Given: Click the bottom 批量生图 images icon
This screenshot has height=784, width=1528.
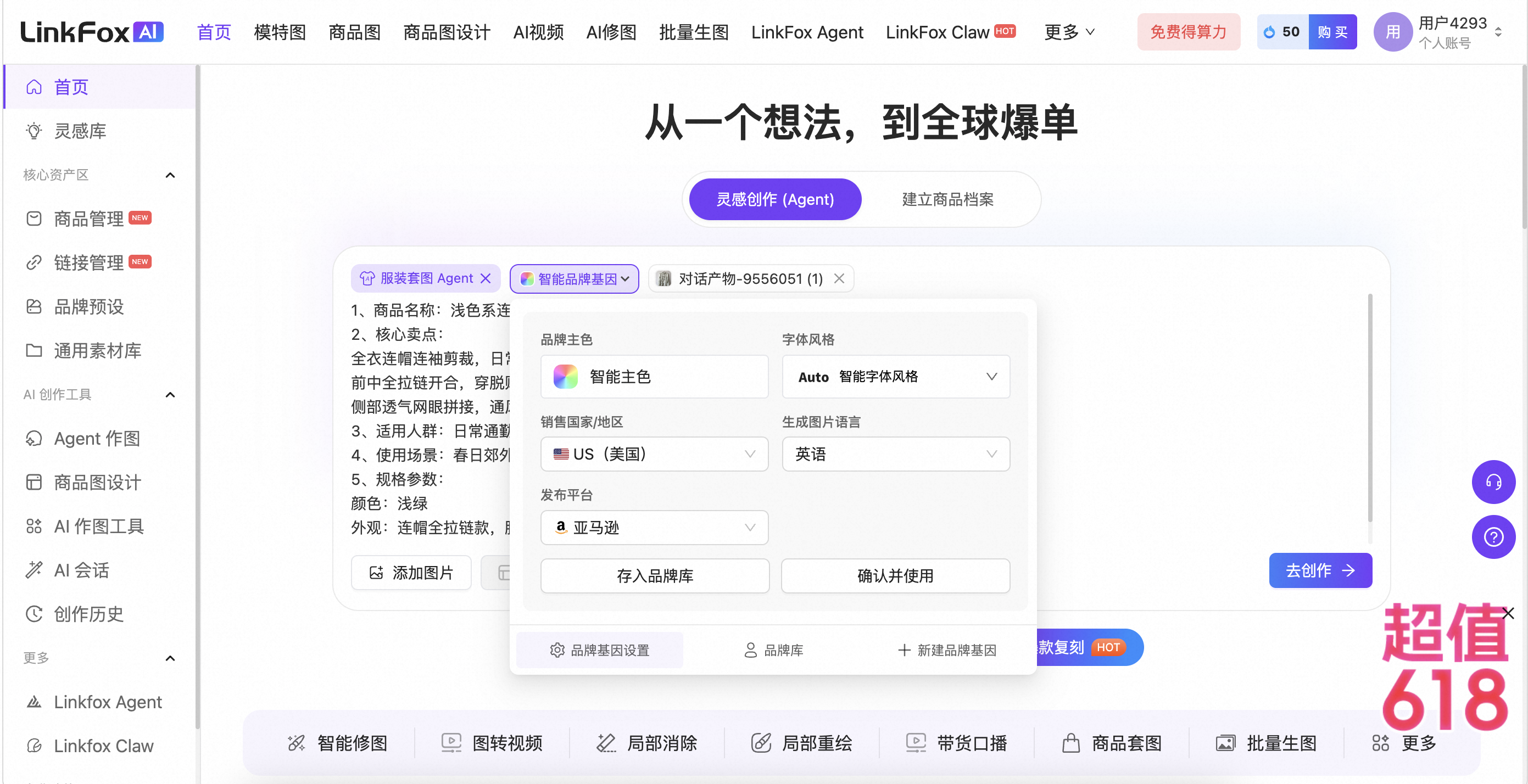Looking at the screenshot, I should click(1225, 743).
